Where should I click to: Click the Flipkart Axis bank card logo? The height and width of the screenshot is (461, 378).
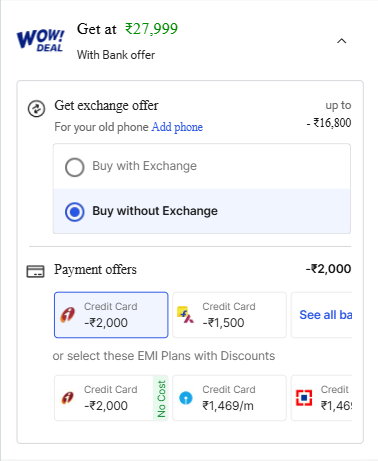pos(186,315)
